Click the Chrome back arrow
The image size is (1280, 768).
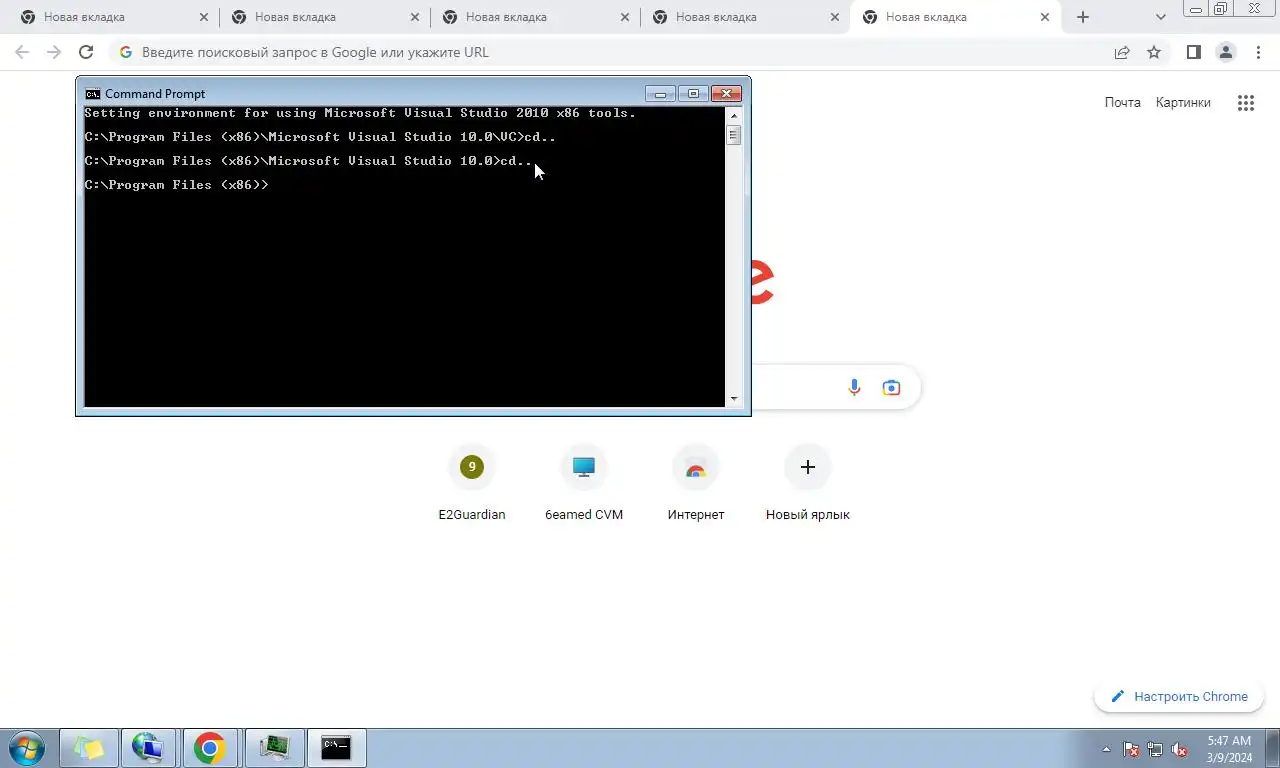22,52
